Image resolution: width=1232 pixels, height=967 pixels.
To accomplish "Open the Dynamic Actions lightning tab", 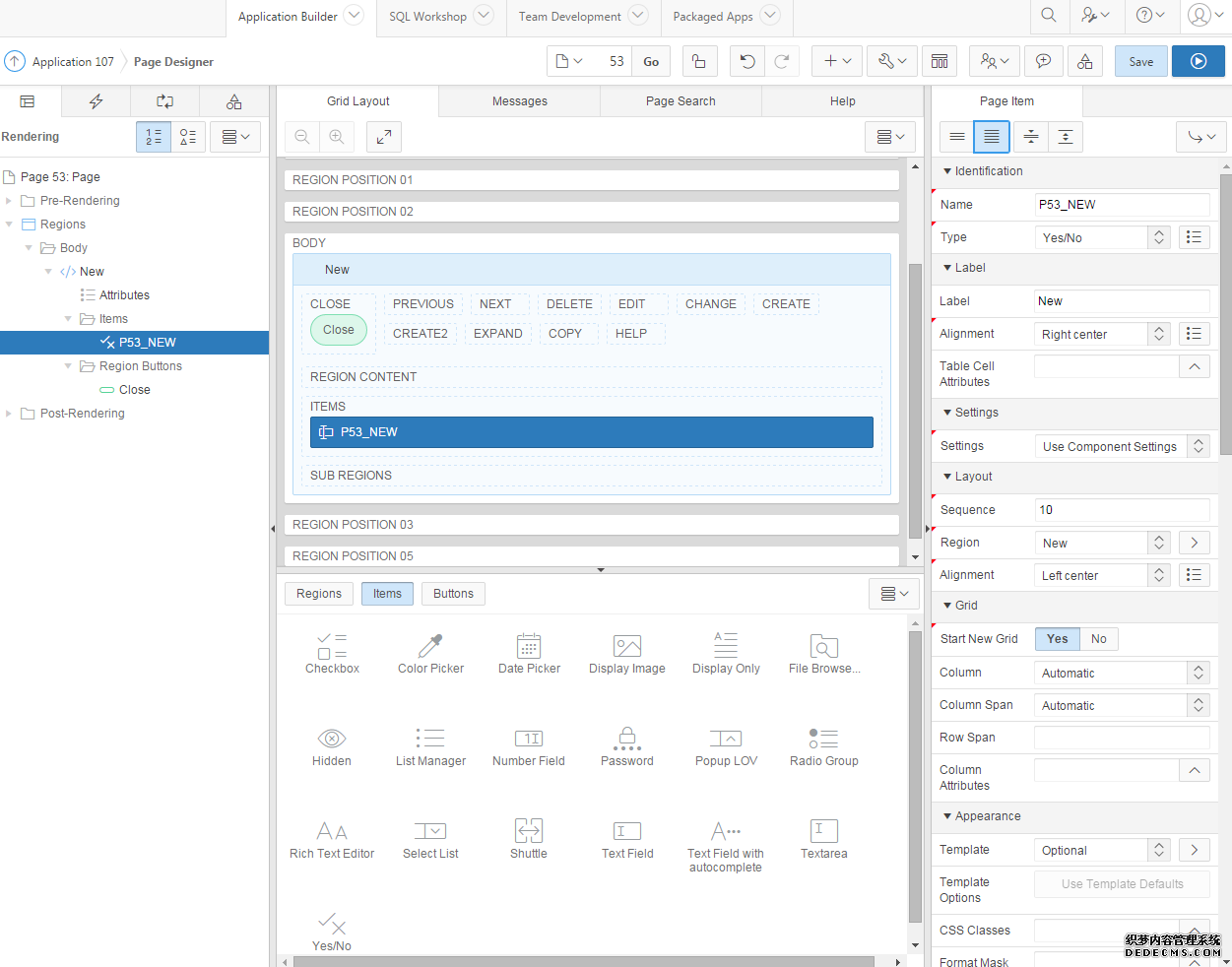I will 96,101.
